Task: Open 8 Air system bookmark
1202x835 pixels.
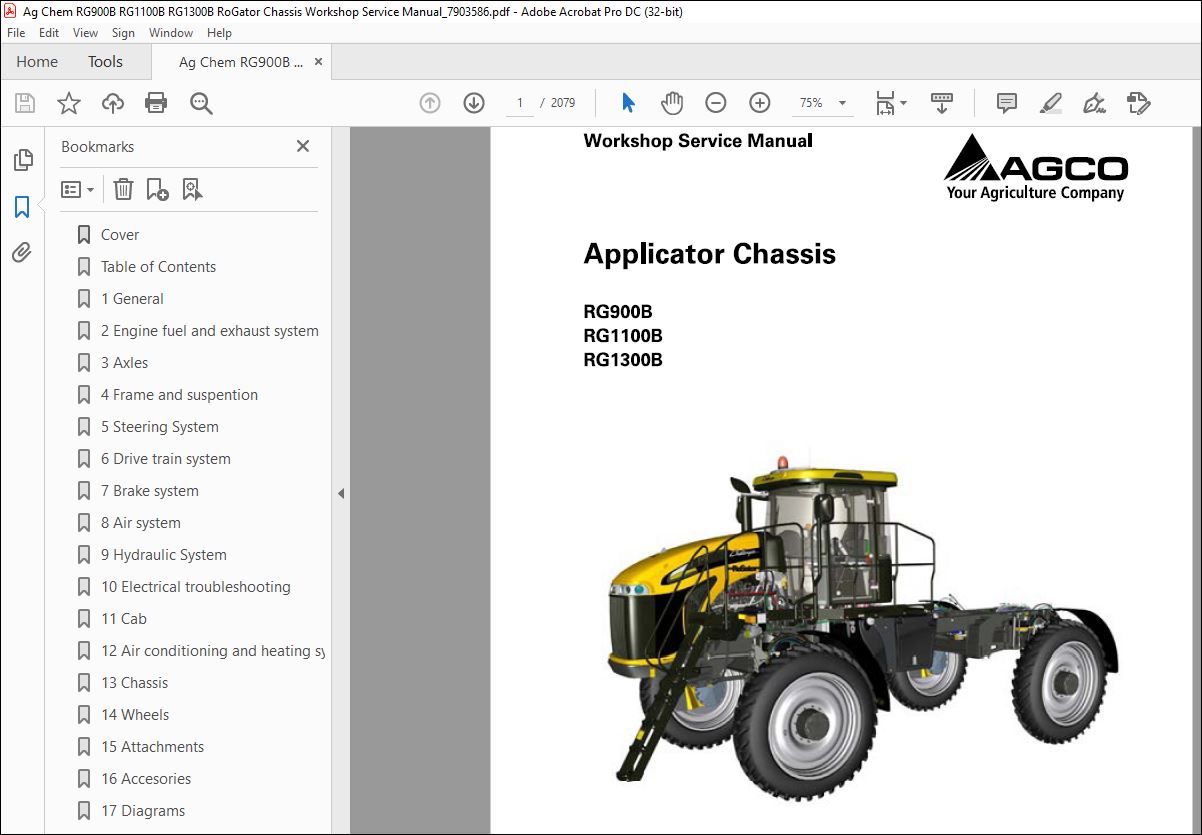Action: click(x=140, y=523)
